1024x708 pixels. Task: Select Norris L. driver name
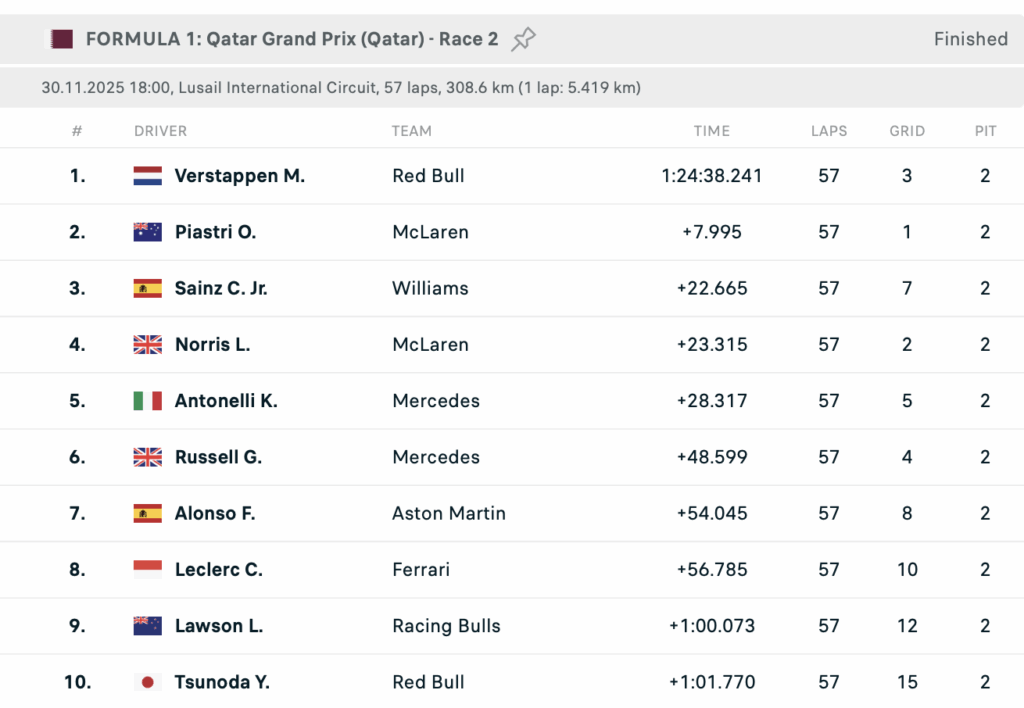pyautogui.click(x=212, y=345)
